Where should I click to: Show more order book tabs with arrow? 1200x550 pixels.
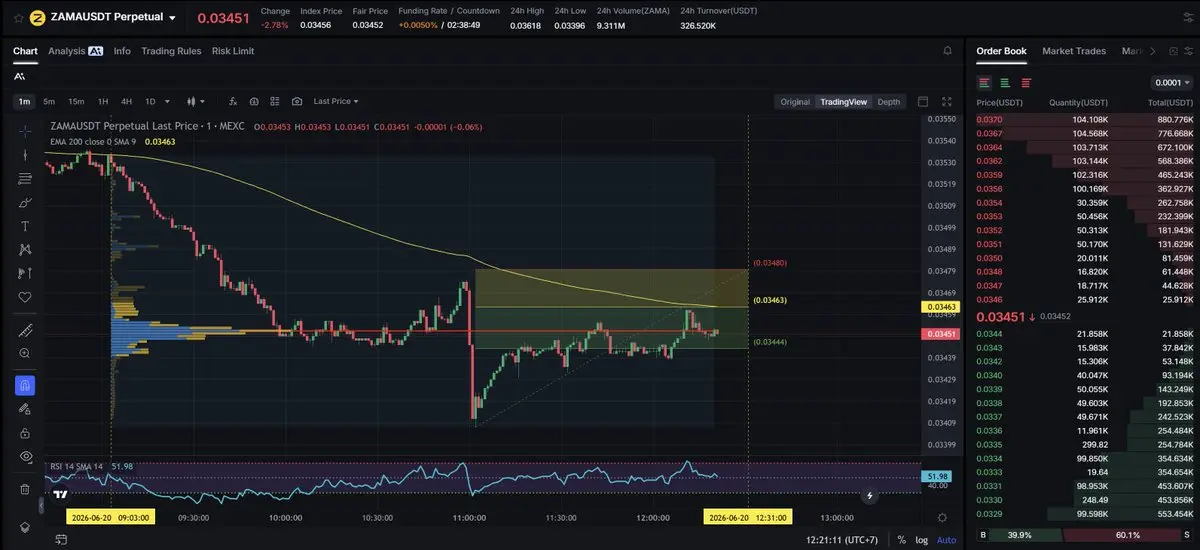tap(1153, 51)
